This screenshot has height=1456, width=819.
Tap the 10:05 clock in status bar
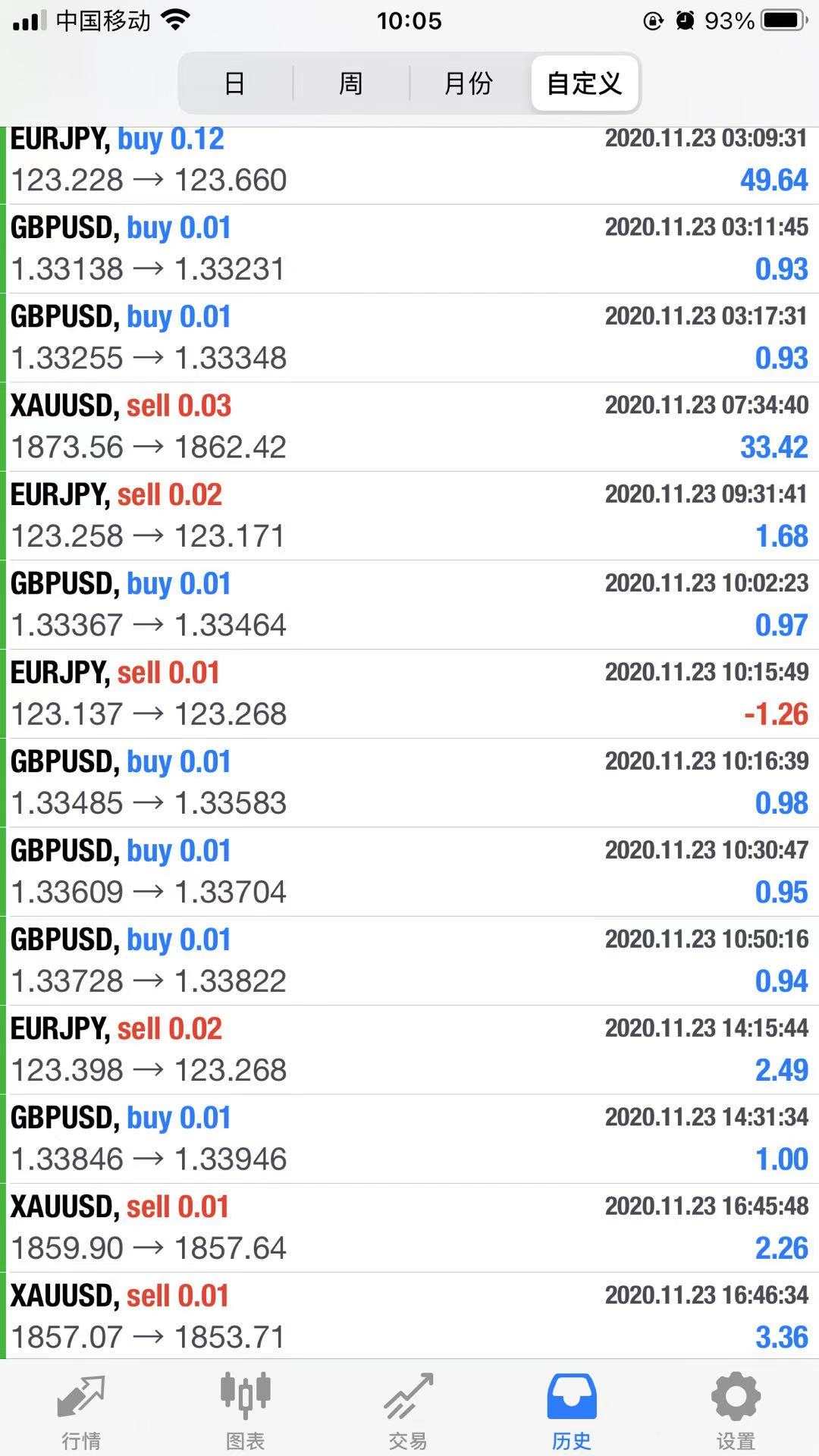(409, 20)
